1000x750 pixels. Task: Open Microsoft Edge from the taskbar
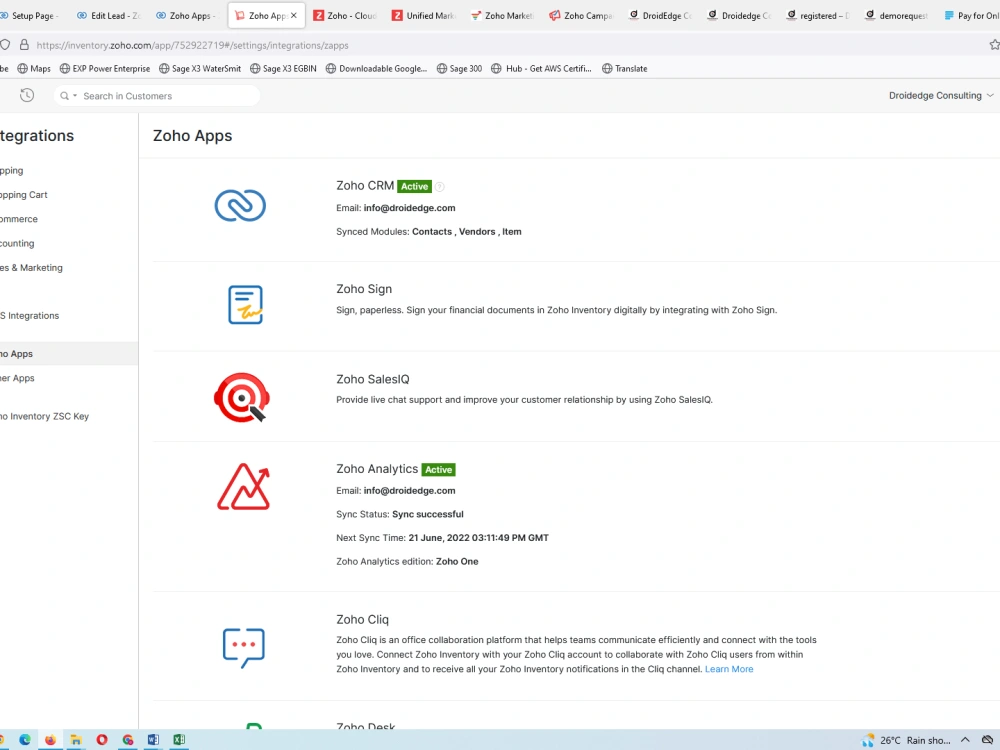25,740
